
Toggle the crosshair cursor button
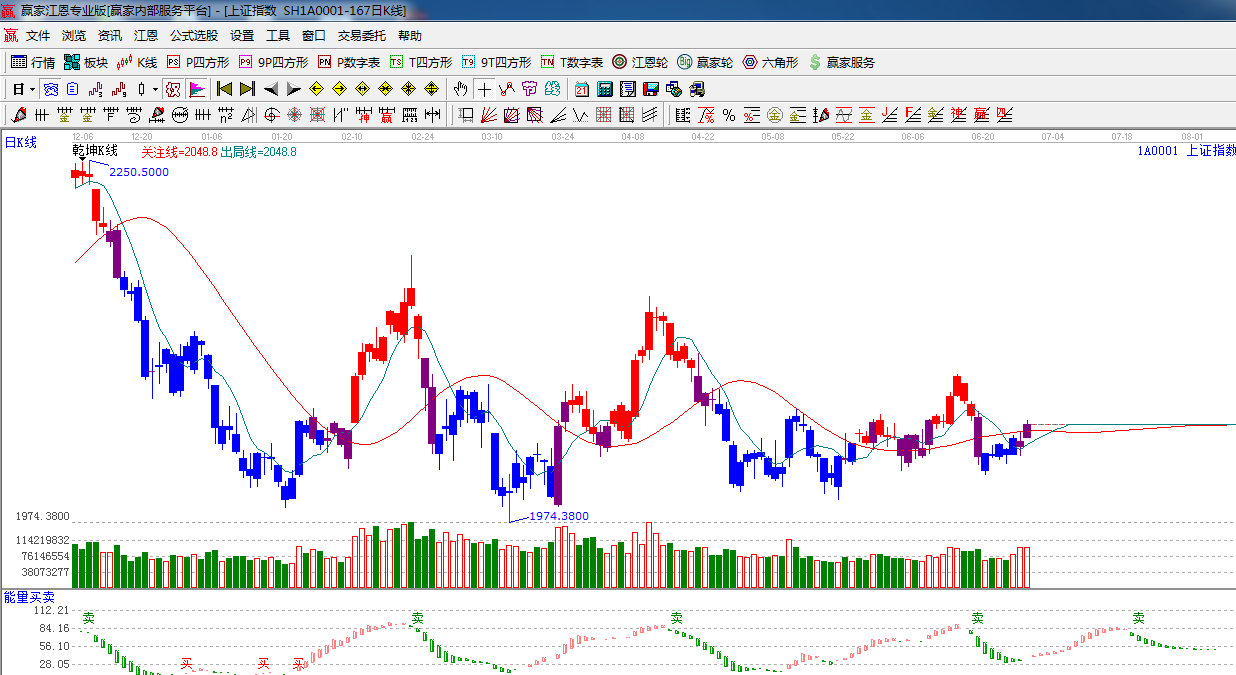pos(484,89)
